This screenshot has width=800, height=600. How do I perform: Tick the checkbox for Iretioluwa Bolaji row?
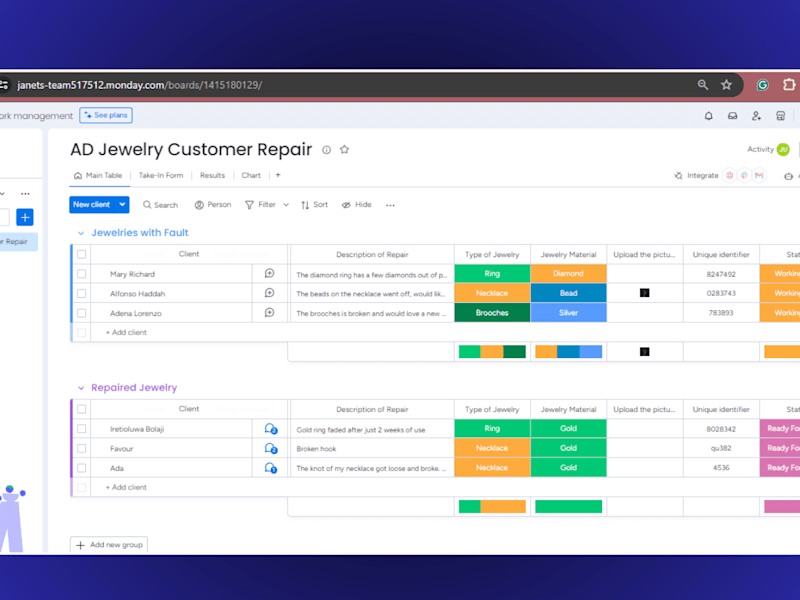pos(82,429)
